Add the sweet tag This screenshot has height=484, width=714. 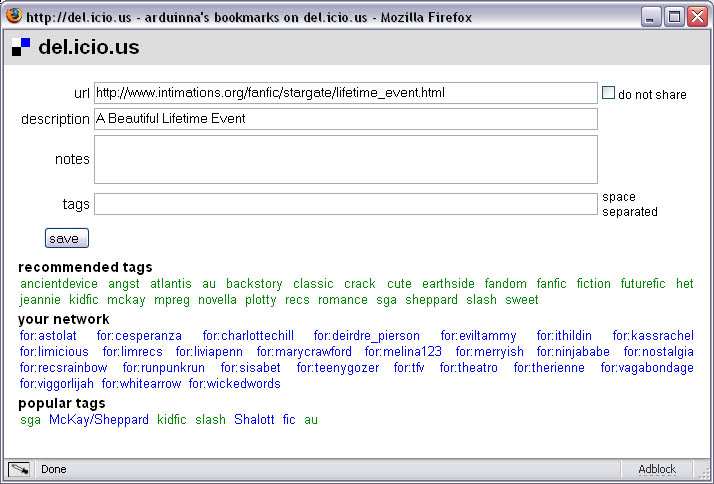pos(522,300)
